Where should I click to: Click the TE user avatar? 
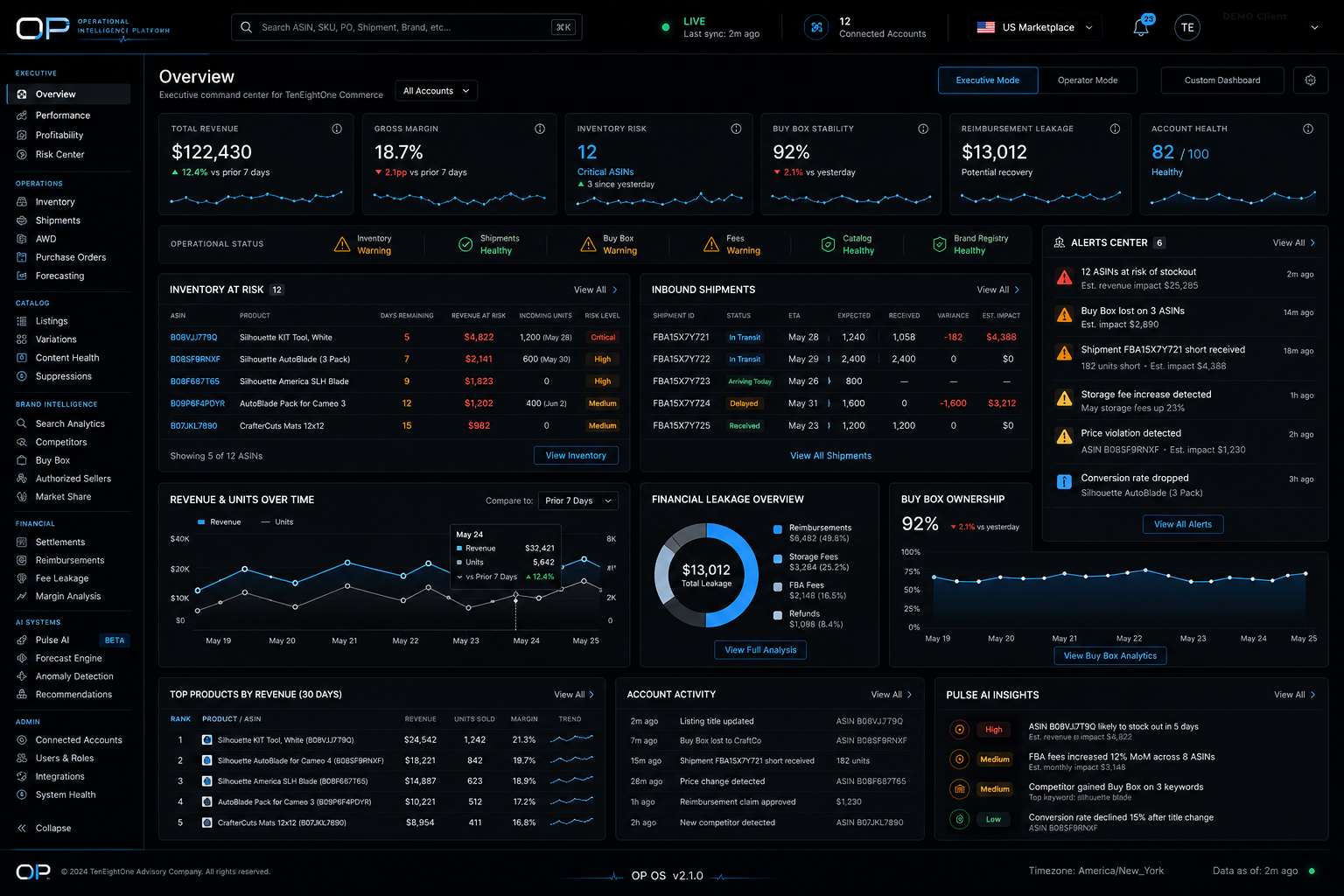coord(1187,27)
